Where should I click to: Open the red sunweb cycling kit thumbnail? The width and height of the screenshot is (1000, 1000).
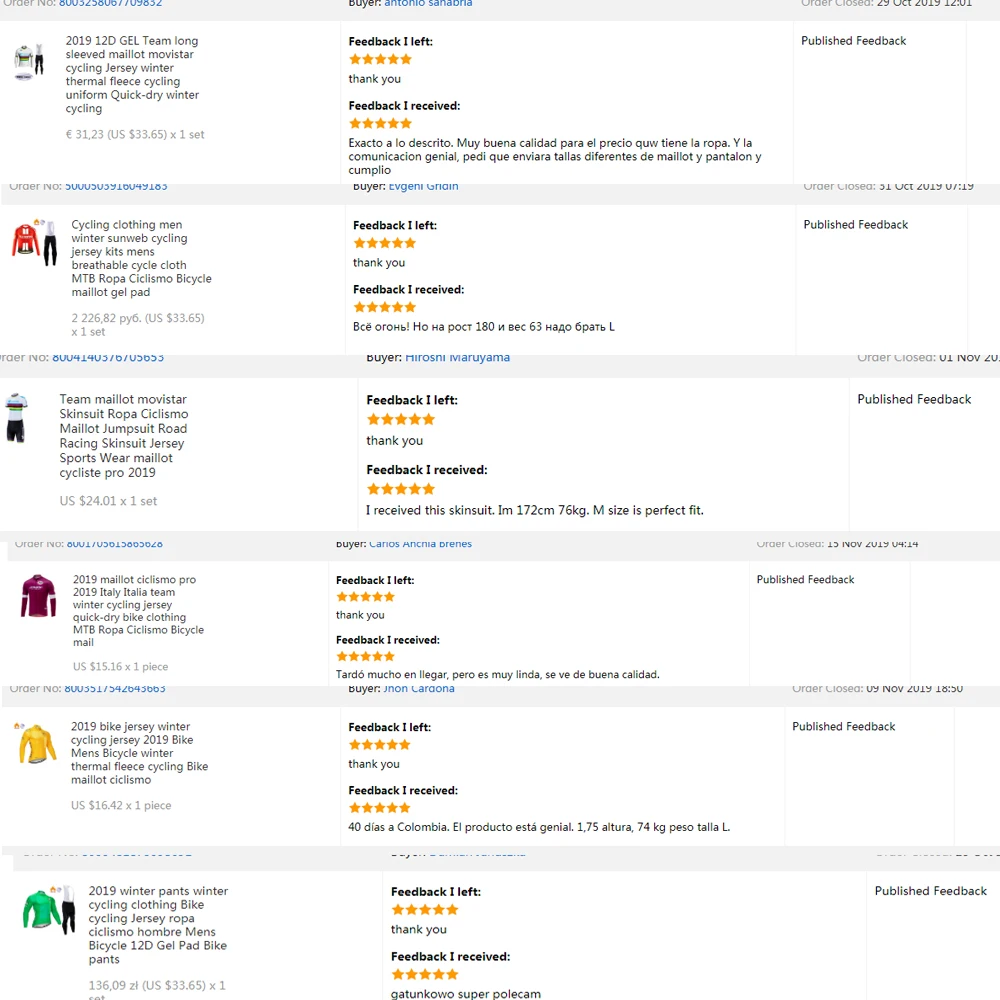click(x=35, y=242)
